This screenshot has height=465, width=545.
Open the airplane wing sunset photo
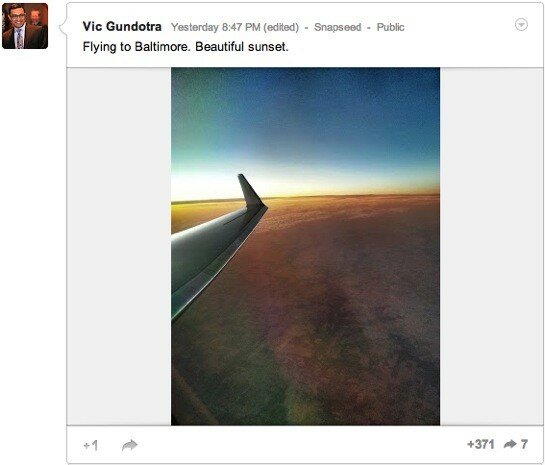click(x=305, y=246)
